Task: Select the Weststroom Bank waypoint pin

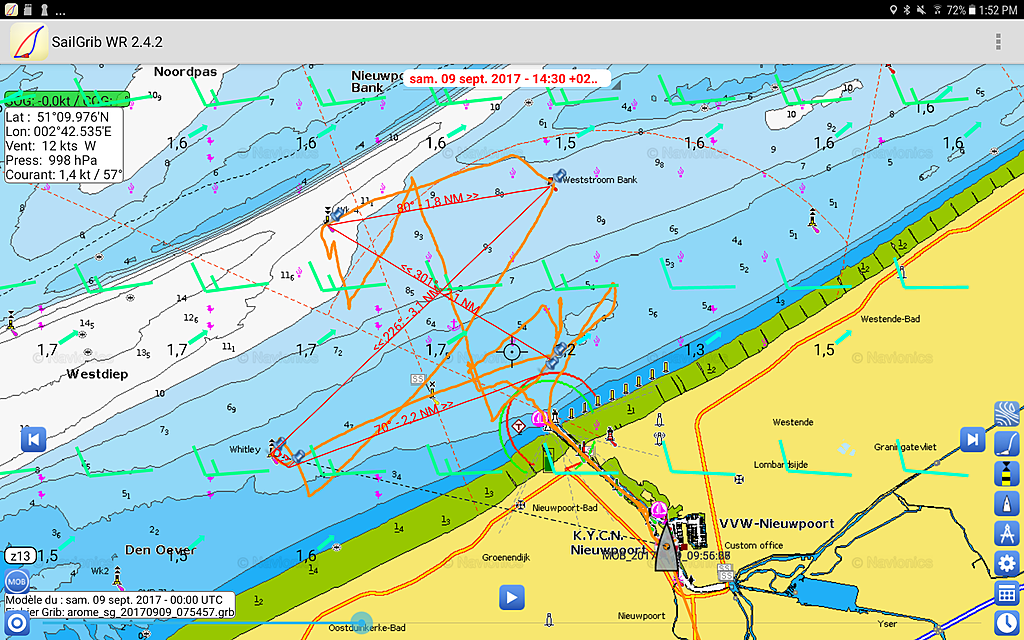Action: [x=557, y=177]
